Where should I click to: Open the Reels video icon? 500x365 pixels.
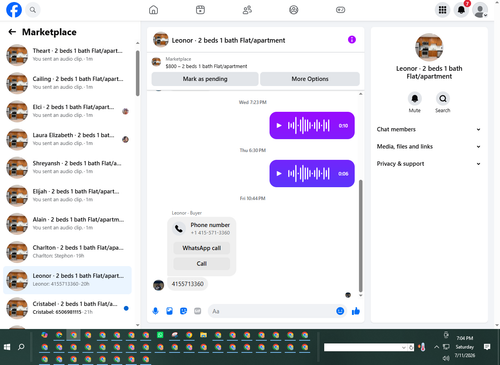(200, 10)
